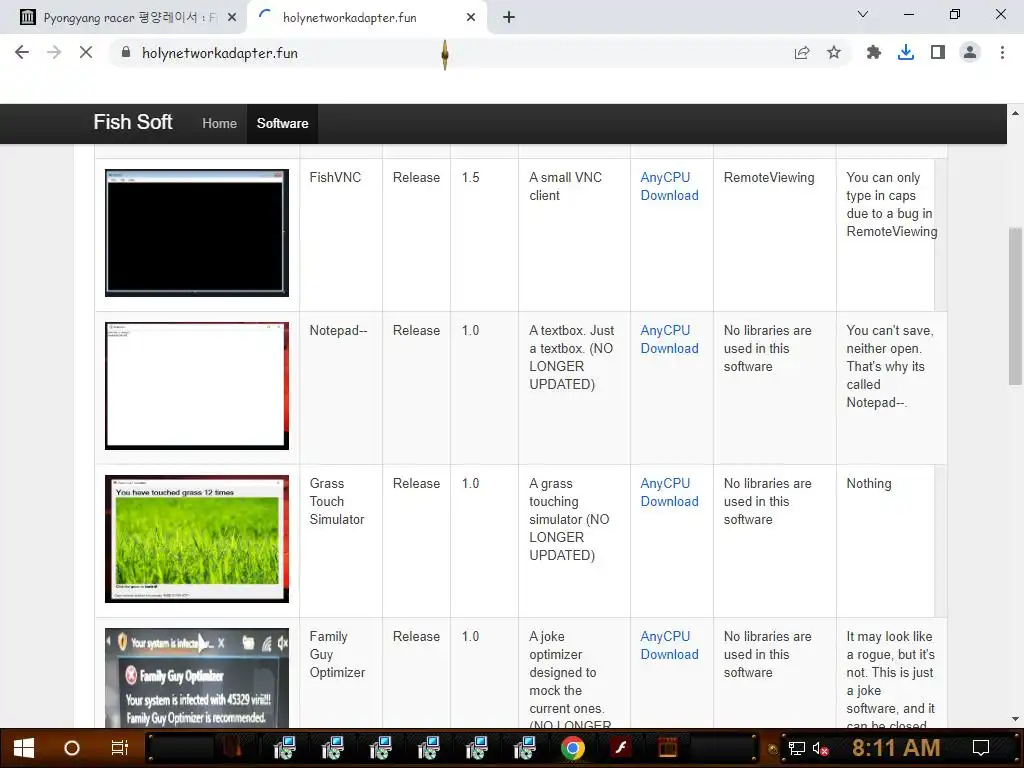Open the tab search chevron
Image resolution: width=1024 pixels, height=768 pixels.
(x=863, y=14)
